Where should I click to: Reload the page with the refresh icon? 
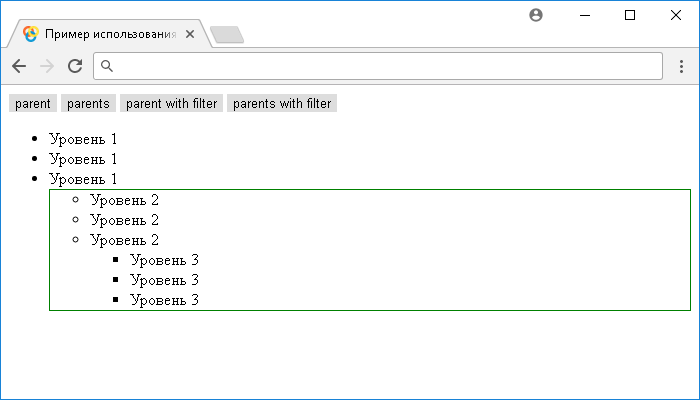point(75,66)
